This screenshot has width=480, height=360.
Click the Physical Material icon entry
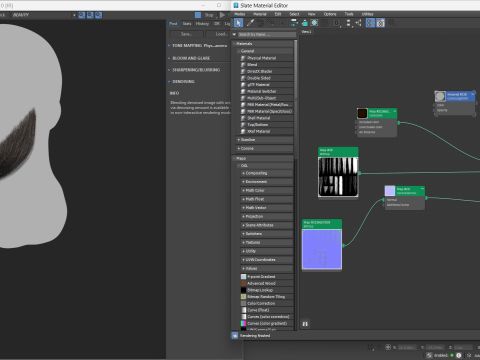click(243, 58)
